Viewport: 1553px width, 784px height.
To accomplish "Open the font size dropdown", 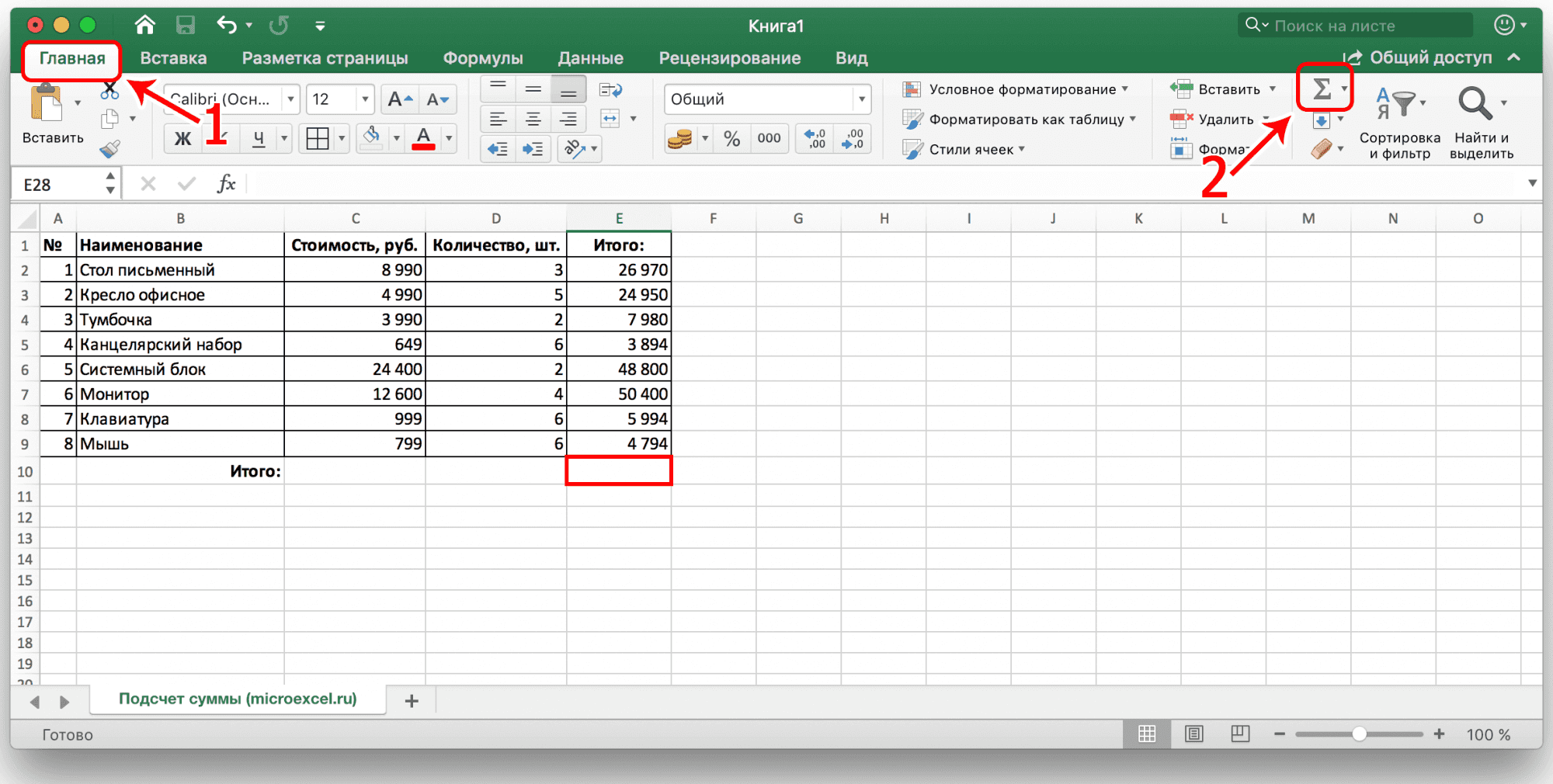I will [364, 99].
